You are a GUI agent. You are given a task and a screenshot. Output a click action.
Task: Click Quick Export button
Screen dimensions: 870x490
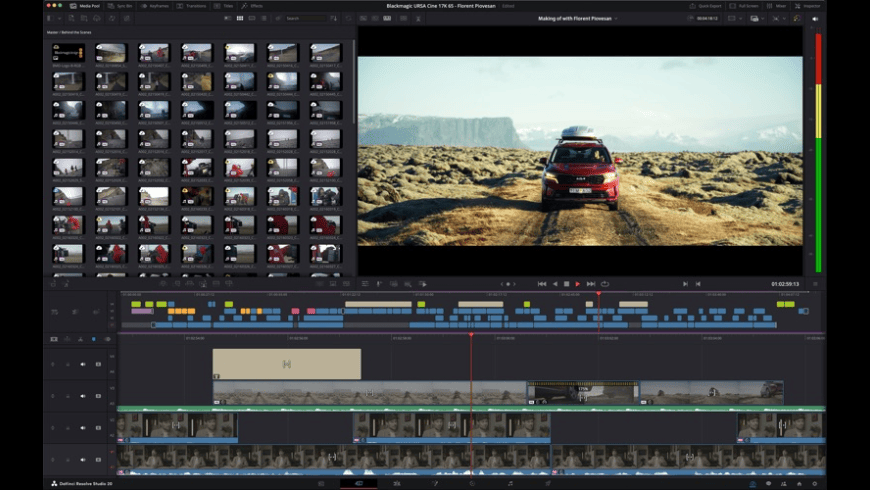pyautogui.click(x=705, y=6)
